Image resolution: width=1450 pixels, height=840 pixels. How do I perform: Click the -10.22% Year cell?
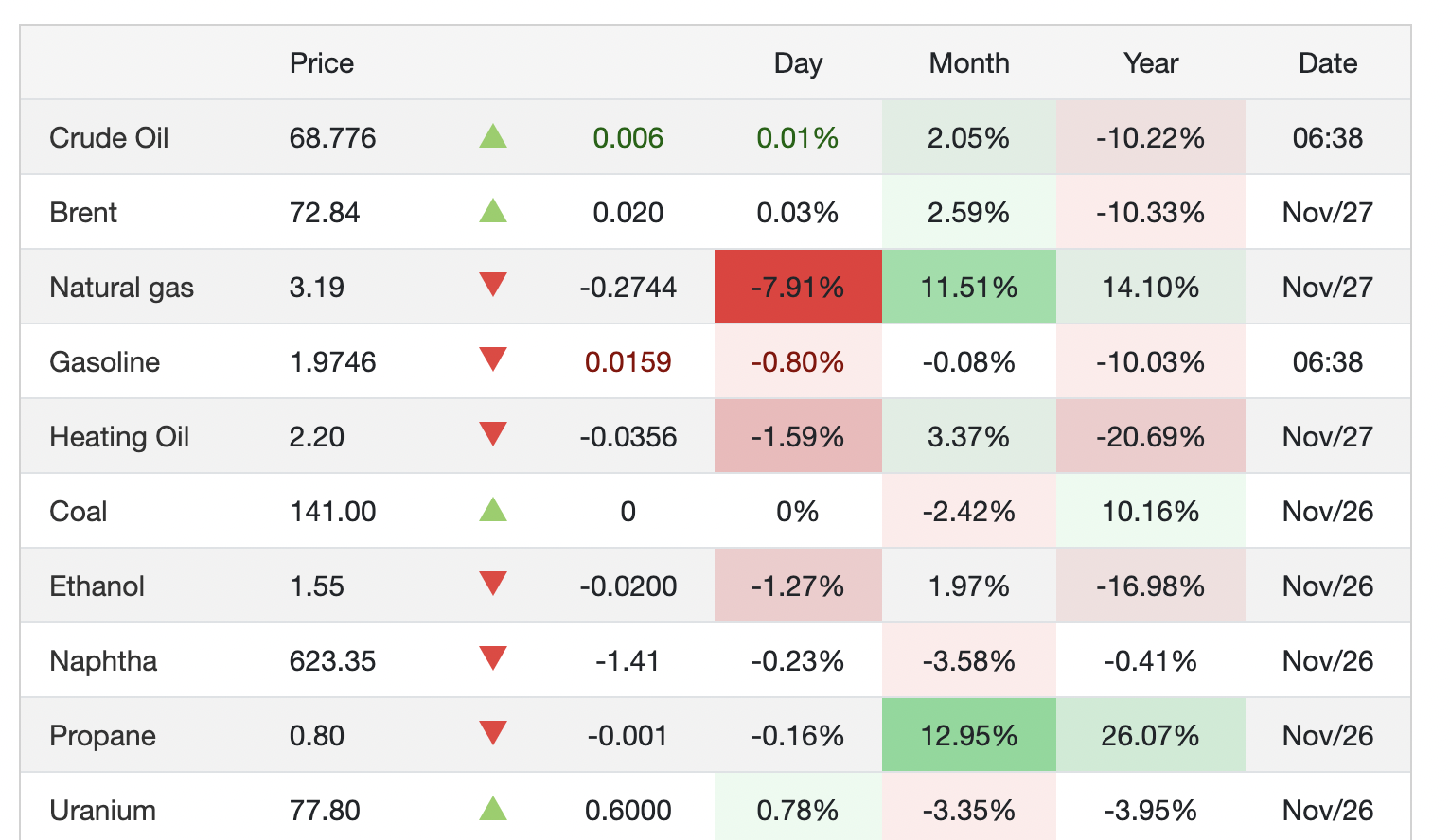1151,137
